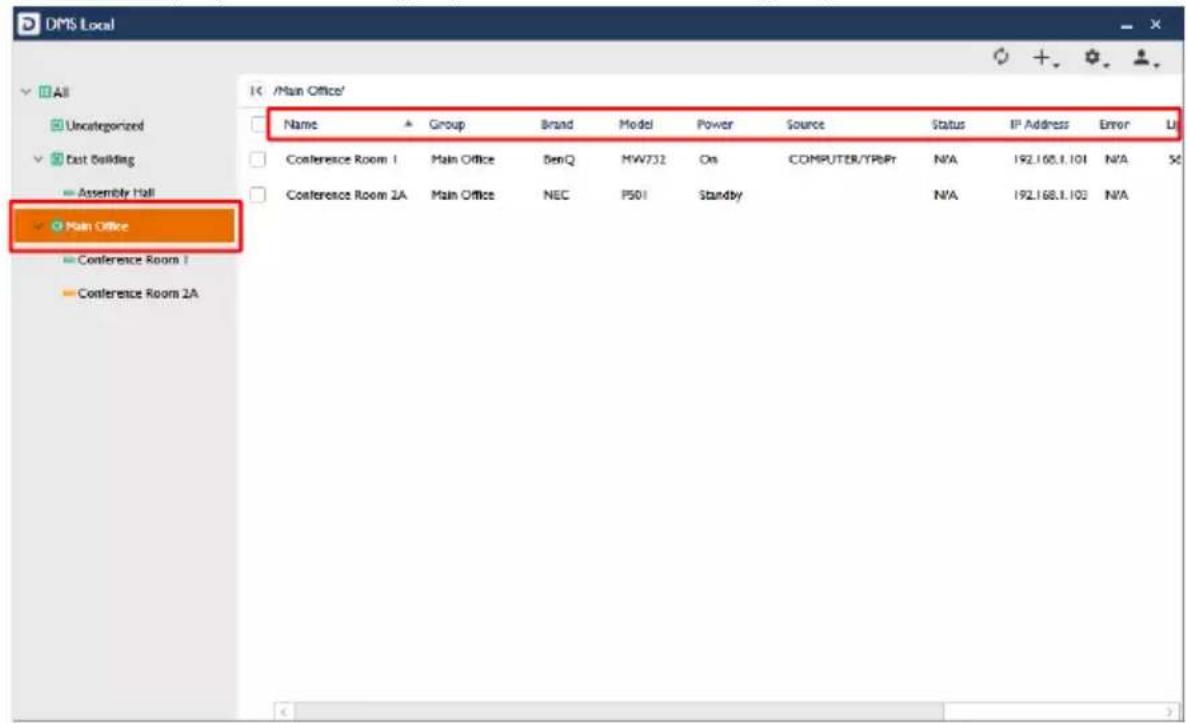This screenshot has width=1187, height=723.
Task: Open the add (plus) menu icon
Action: (x=1045, y=58)
